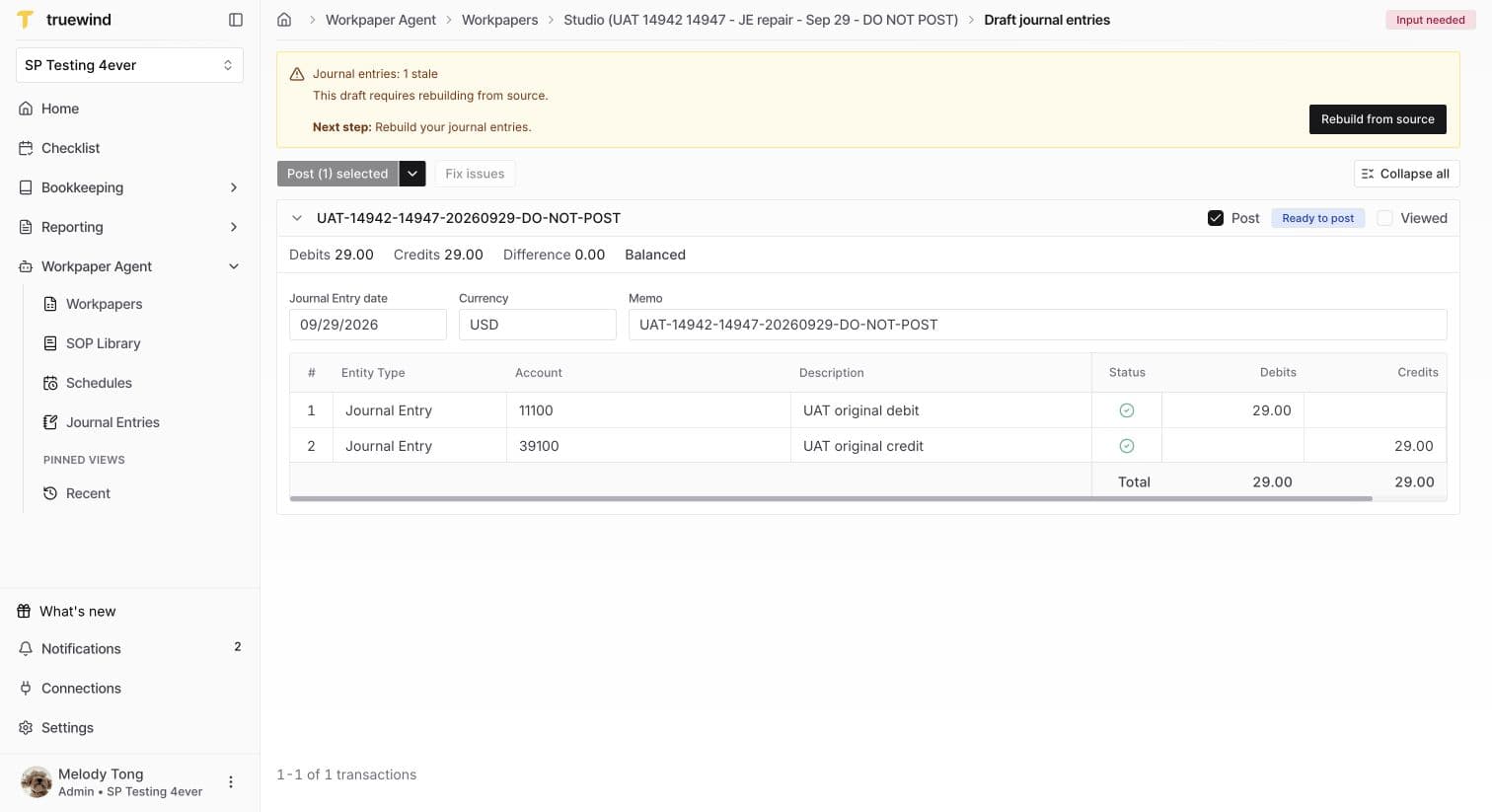This screenshot has height=812, width=1492.
Task: Click the table's horizontal scrollbar
Action: [831, 499]
